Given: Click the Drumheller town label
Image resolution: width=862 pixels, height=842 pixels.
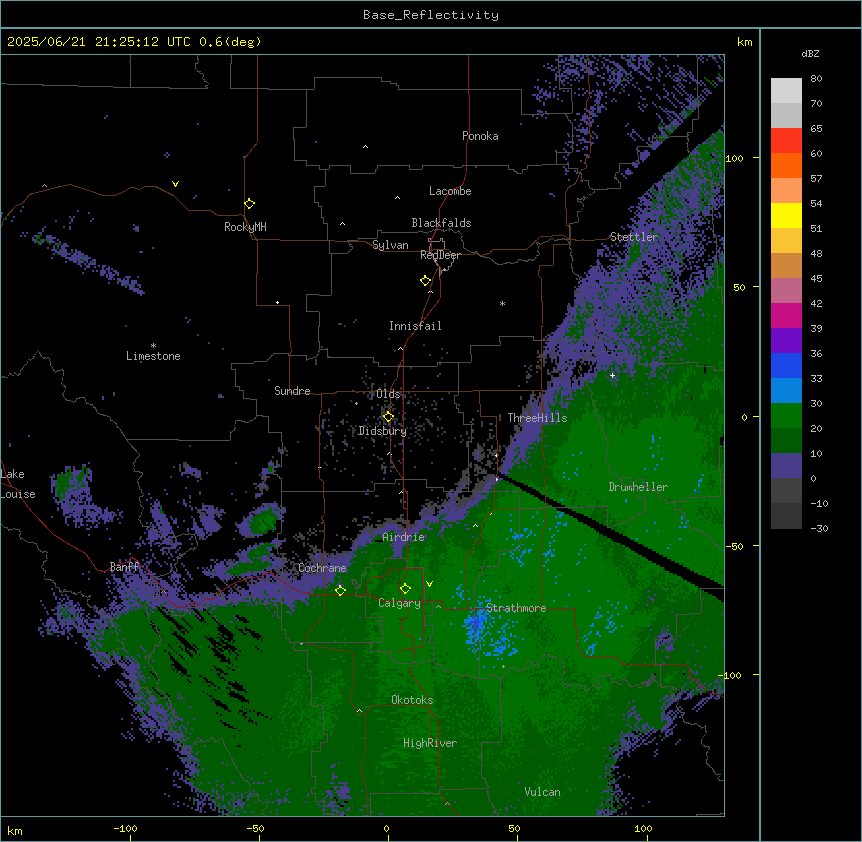Looking at the screenshot, I should (638, 487).
